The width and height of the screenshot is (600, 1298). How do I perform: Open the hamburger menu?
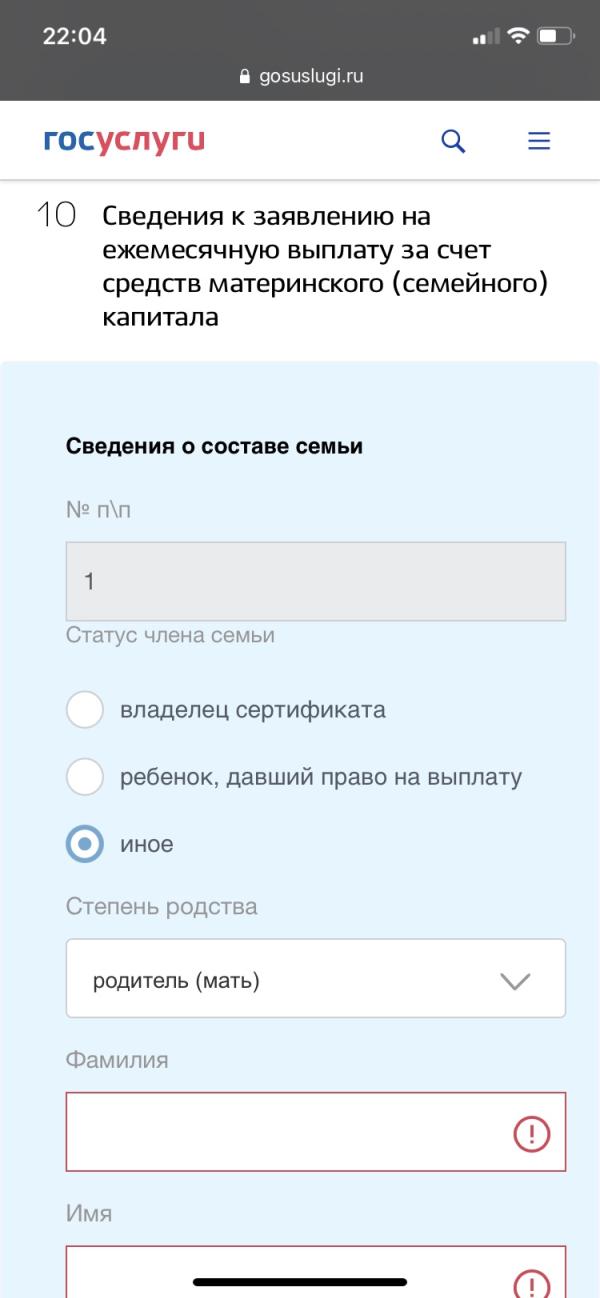pos(539,142)
